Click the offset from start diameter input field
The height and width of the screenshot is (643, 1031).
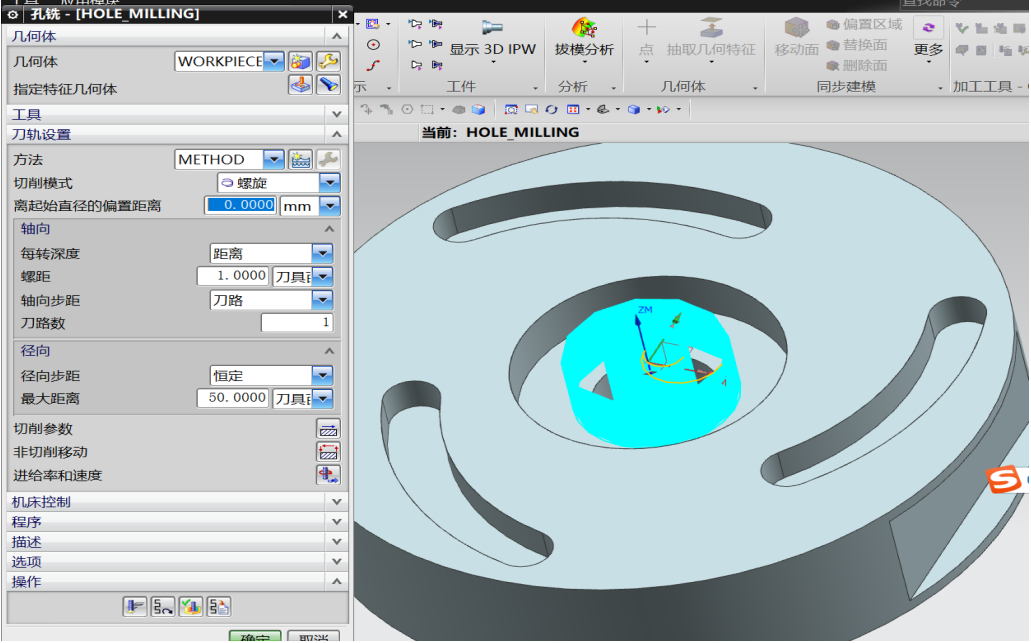[x=241, y=205]
